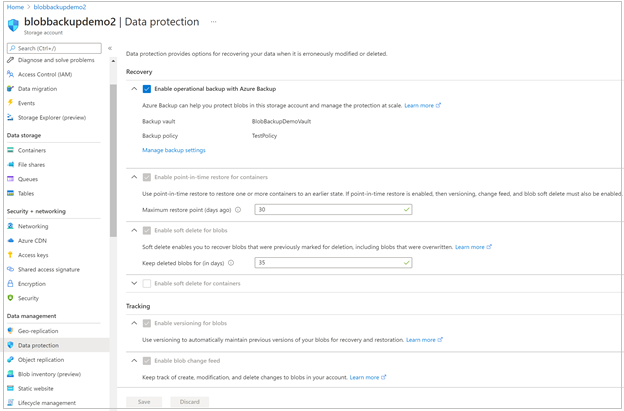Click the sidebar scrollbar up arrow
Viewport: 624px width, 411px height.
tap(113, 61)
